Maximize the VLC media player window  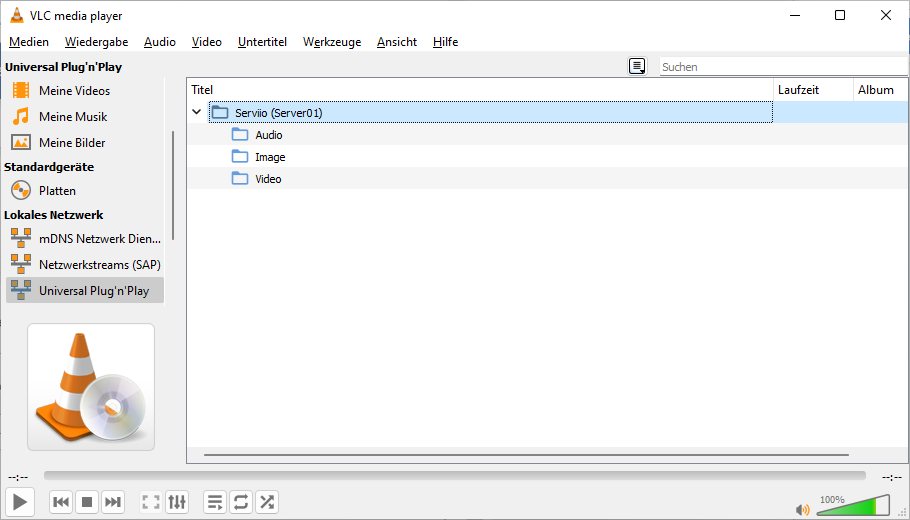coord(840,16)
